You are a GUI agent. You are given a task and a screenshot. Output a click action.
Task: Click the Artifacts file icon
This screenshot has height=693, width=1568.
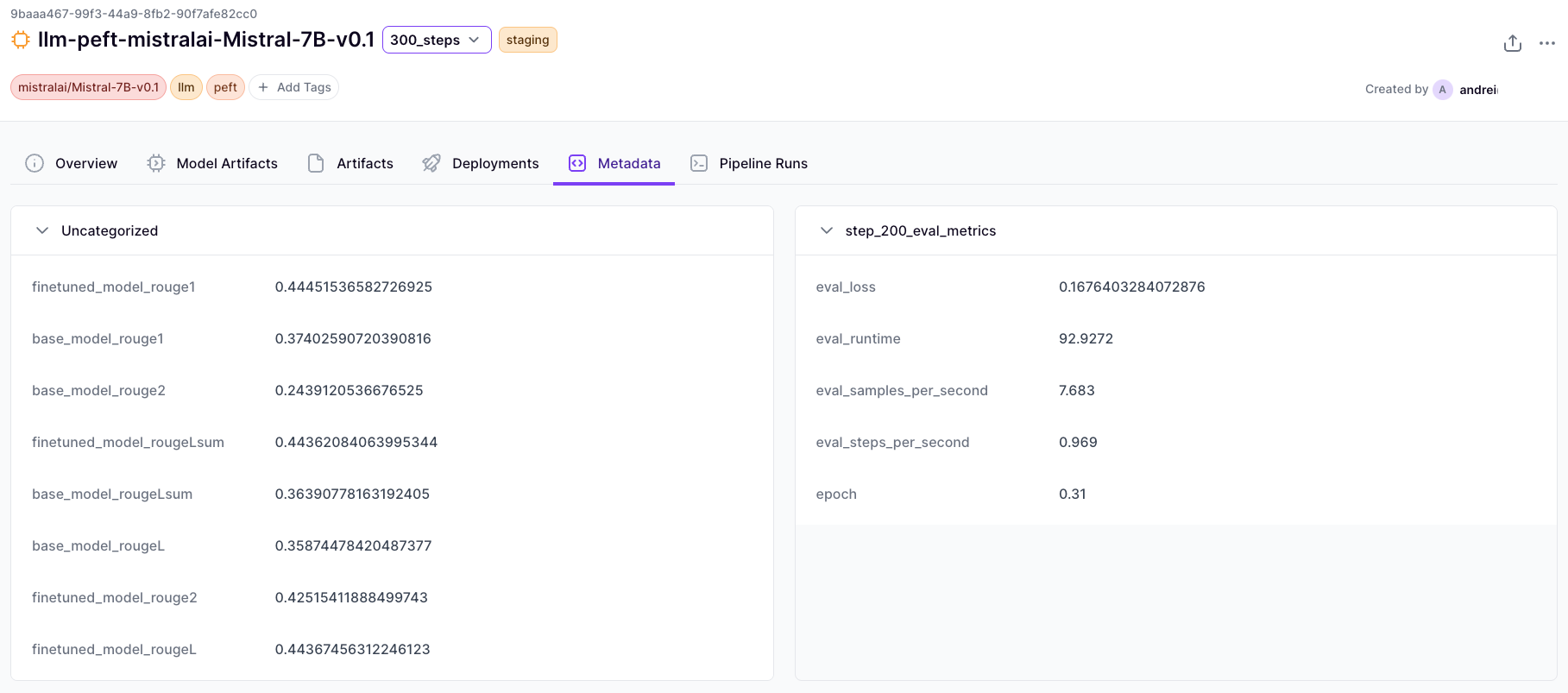click(x=316, y=163)
